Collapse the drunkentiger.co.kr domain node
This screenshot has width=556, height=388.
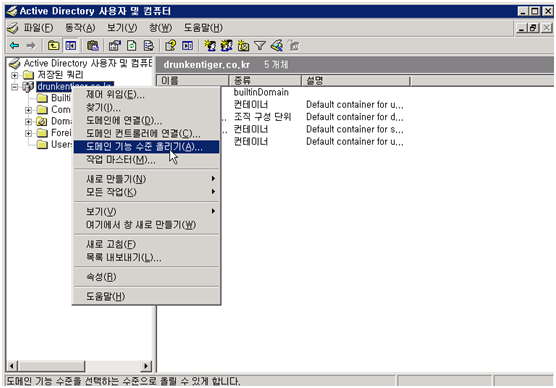(15, 87)
